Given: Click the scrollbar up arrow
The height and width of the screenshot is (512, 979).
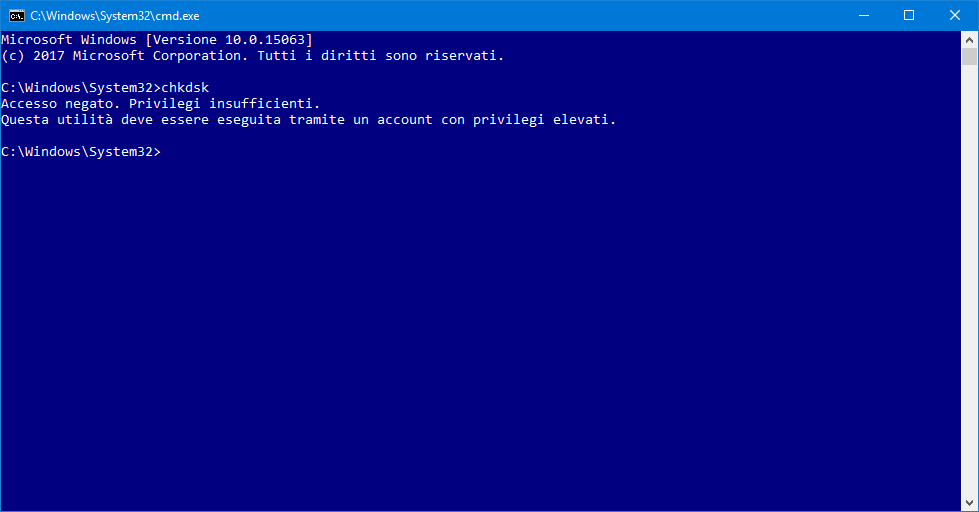Looking at the screenshot, I should pos(970,38).
